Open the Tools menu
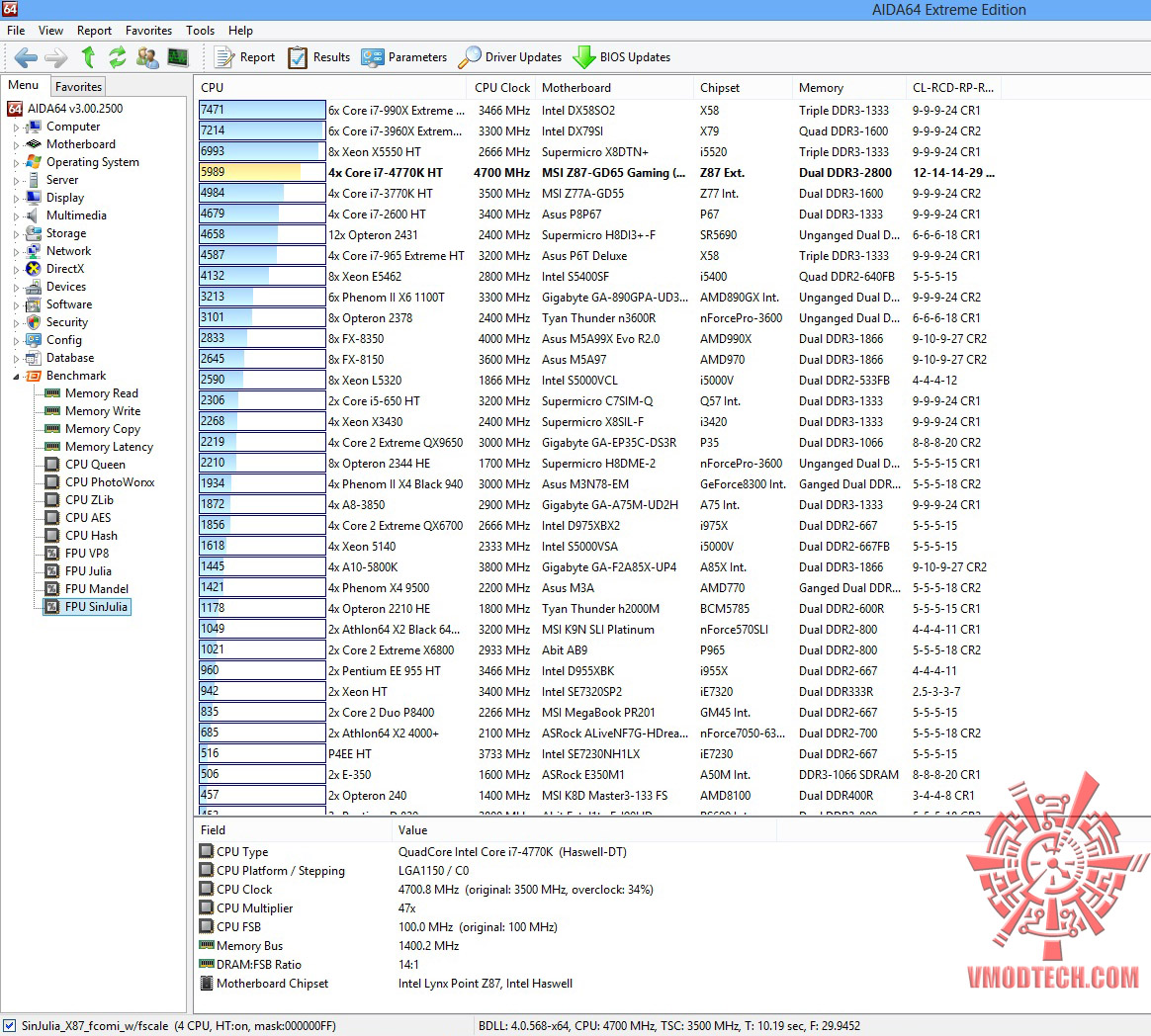 point(201,30)
